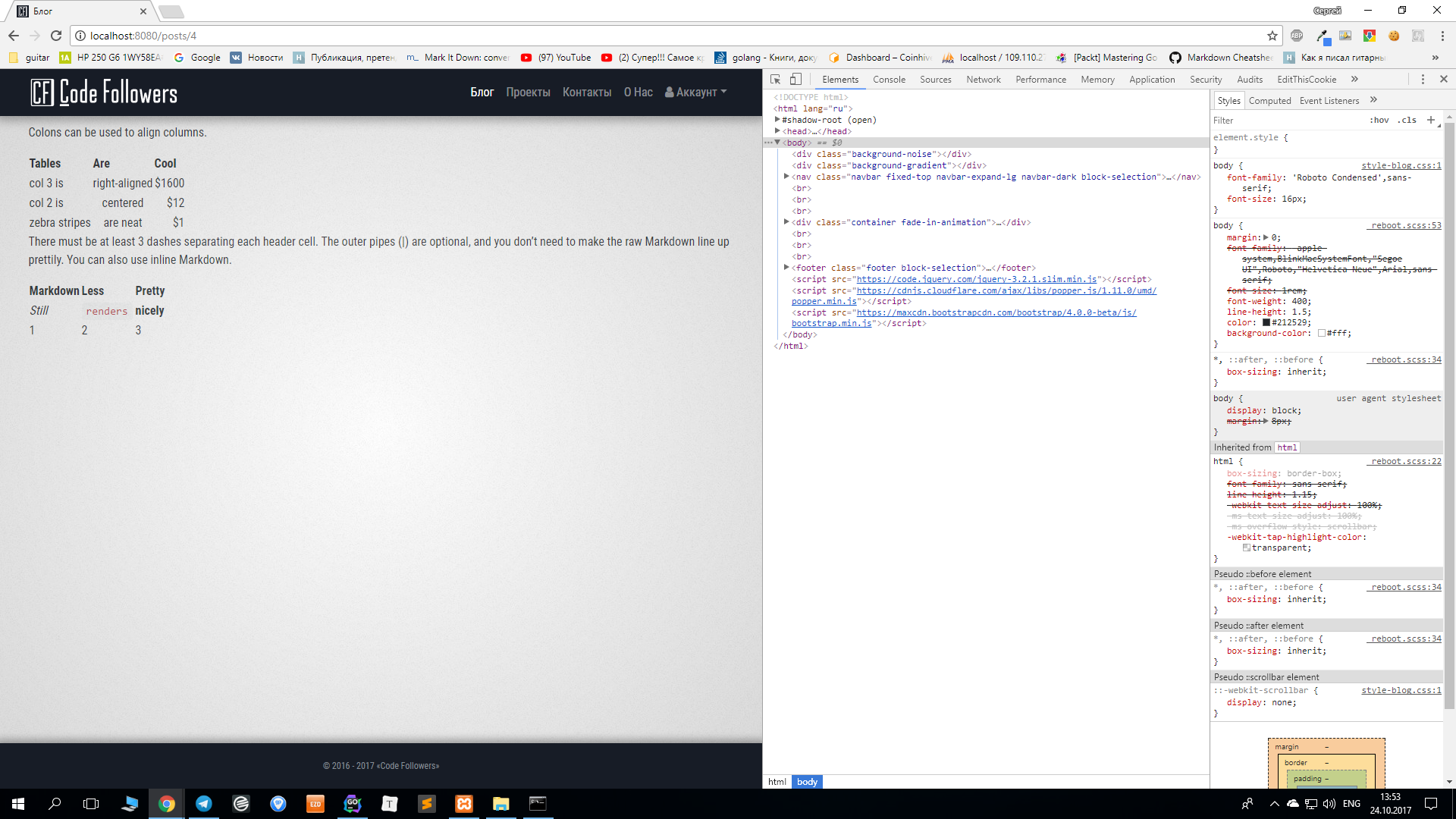This screenshot has height=819, width=1456.
Task: Expand the nav navbar element
Action: [x=786, y=177]
